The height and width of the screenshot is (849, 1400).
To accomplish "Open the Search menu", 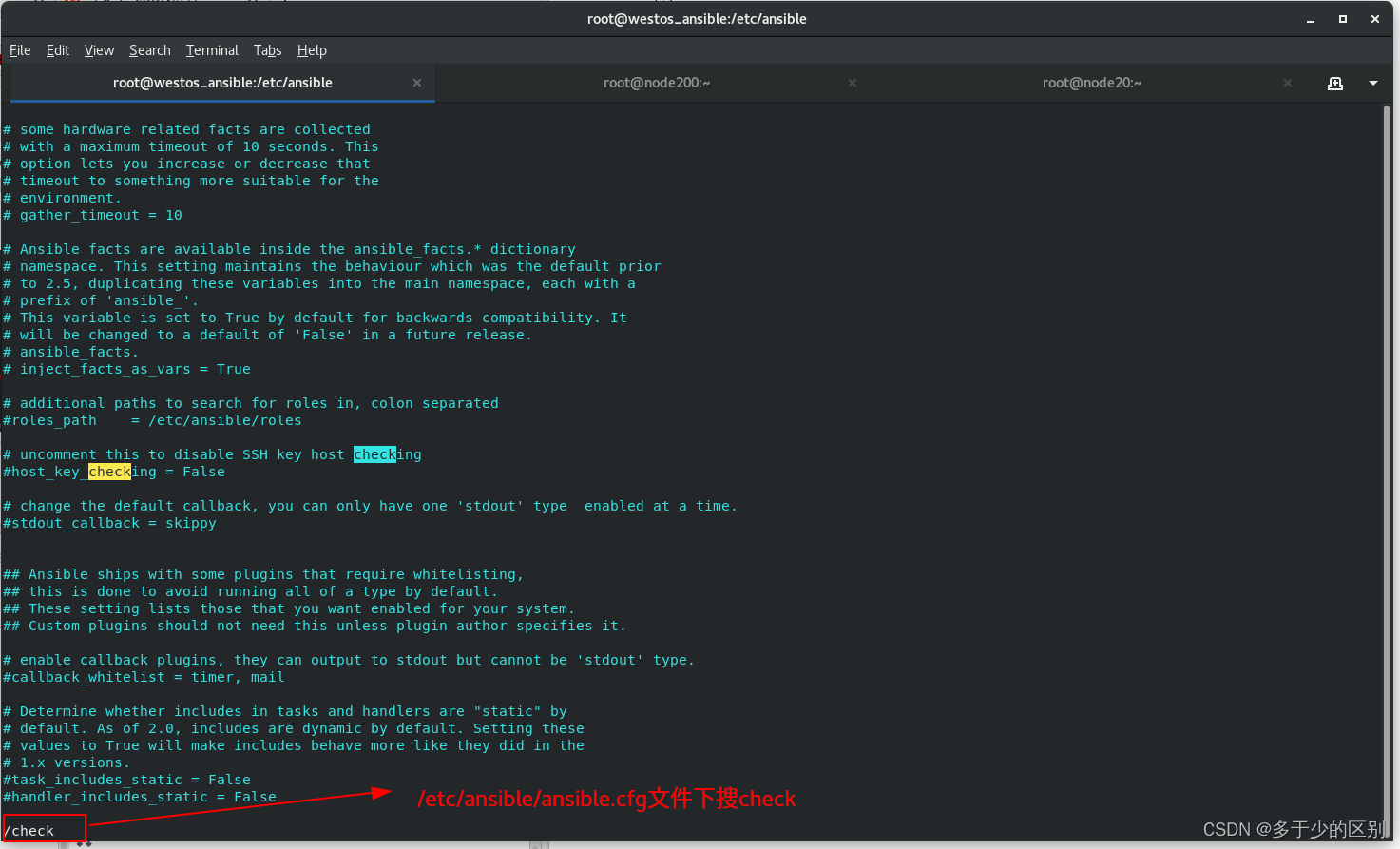I will [x=150, y=50].
